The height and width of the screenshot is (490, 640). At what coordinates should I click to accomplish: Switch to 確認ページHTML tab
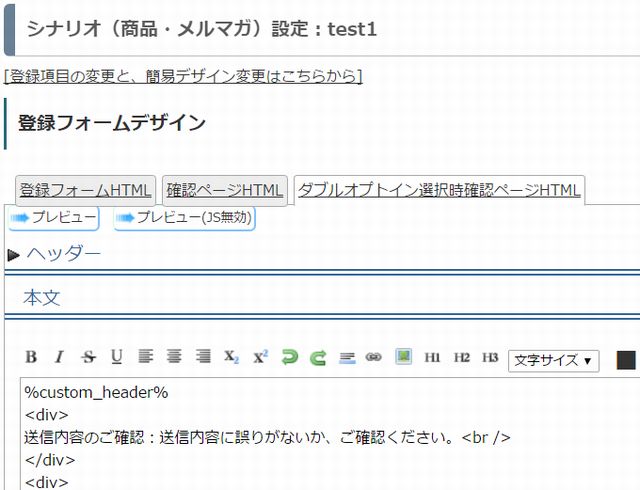pyautogui.click(x=225, y=190)
